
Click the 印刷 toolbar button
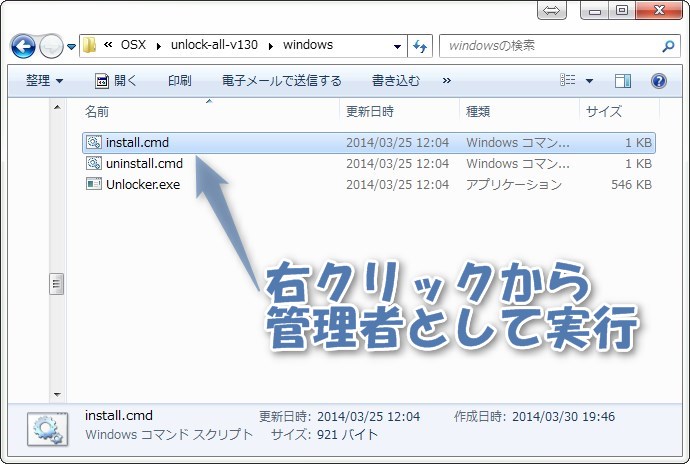180,81
